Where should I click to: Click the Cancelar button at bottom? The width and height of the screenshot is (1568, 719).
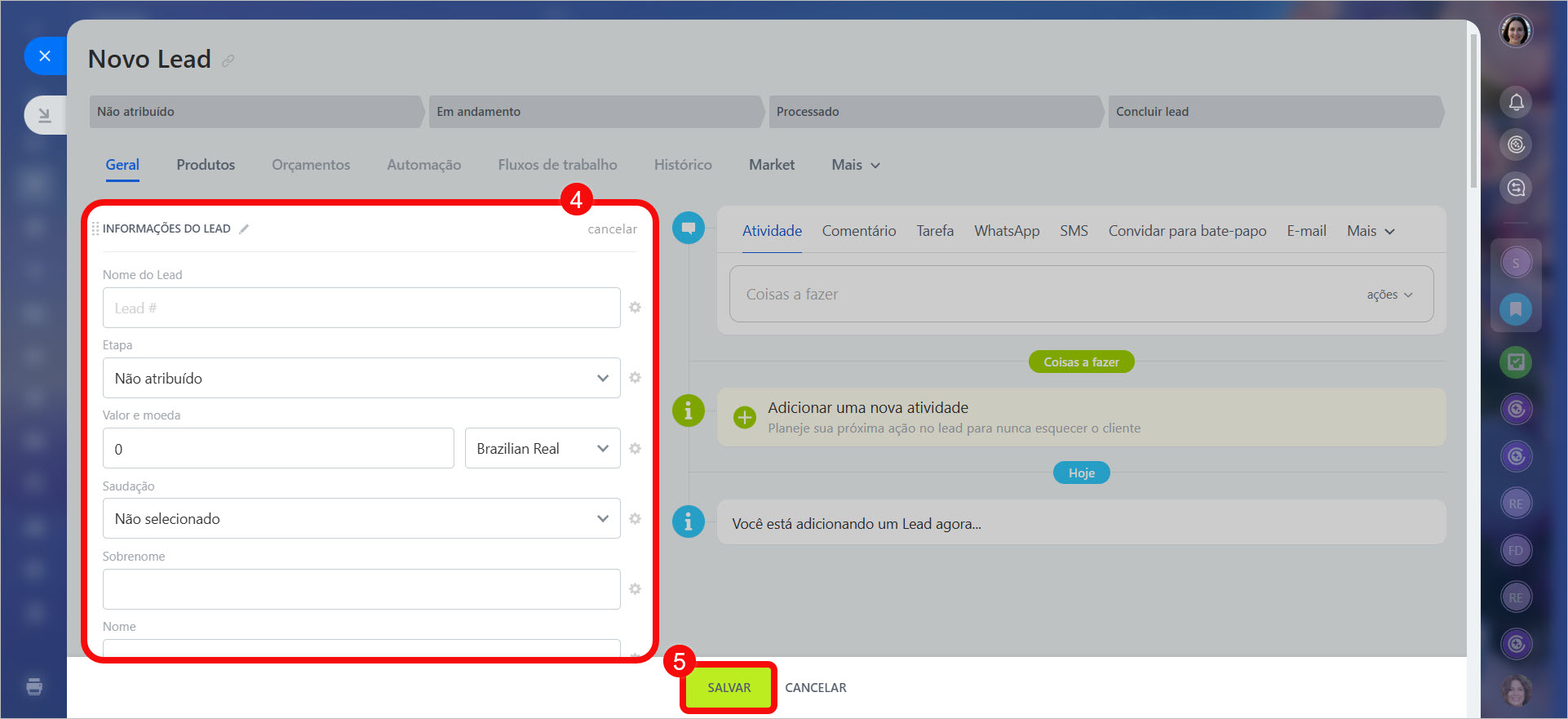816,688
